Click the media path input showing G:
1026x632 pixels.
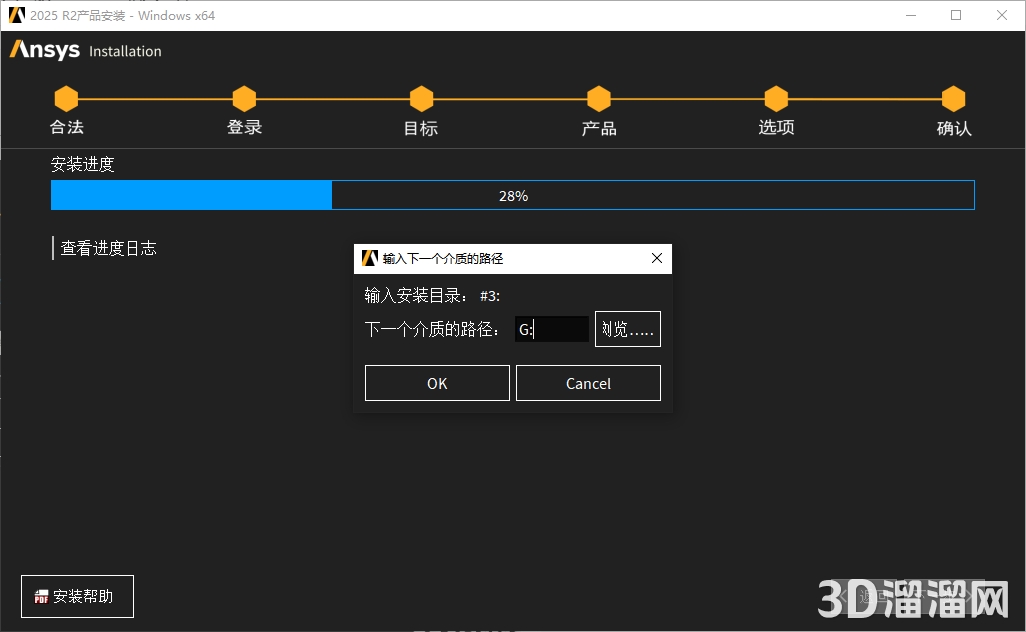[x=552, y=328]
